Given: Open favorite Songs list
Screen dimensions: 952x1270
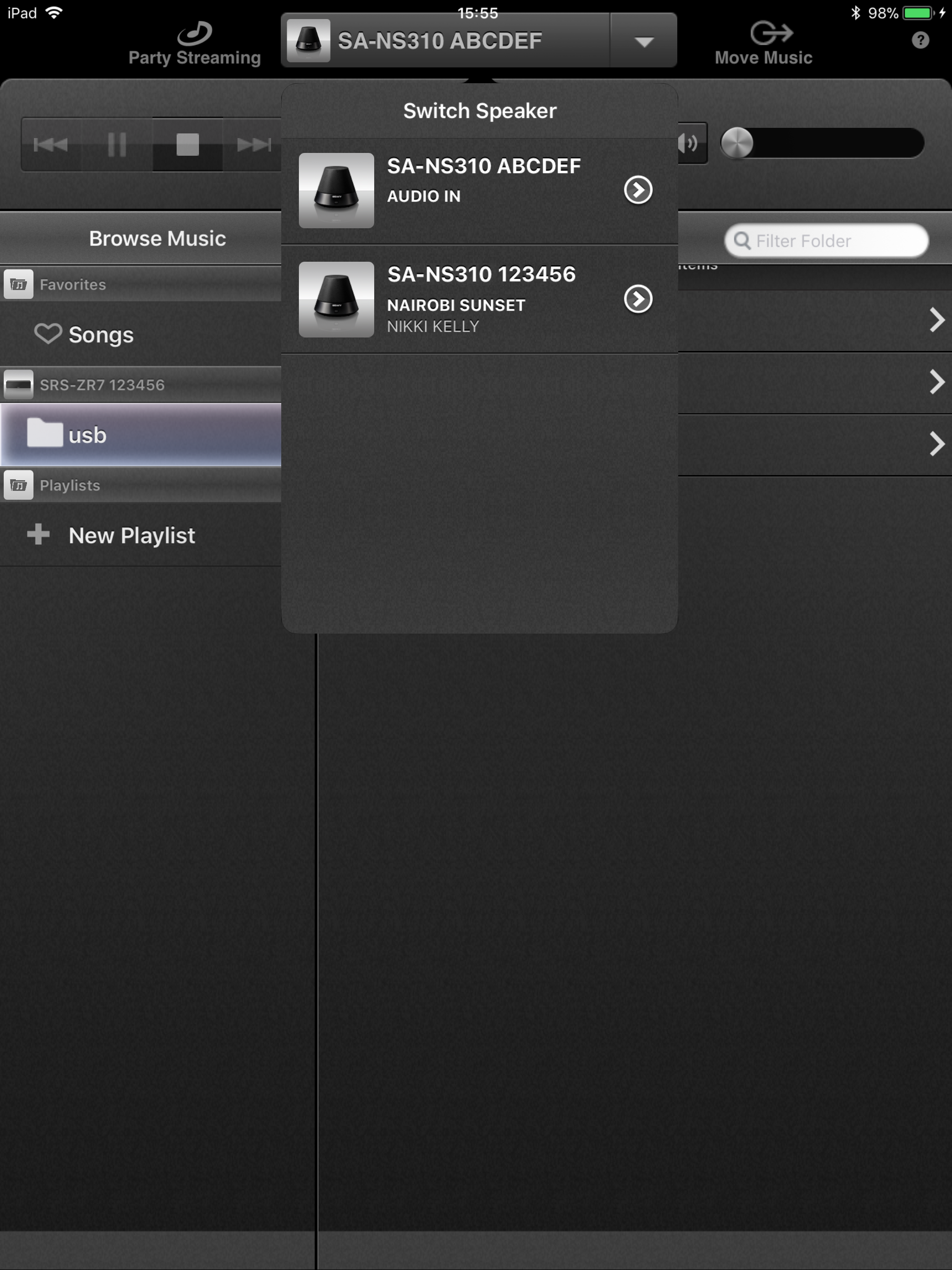Looking at the screenshot, I should tap(100, 335).
